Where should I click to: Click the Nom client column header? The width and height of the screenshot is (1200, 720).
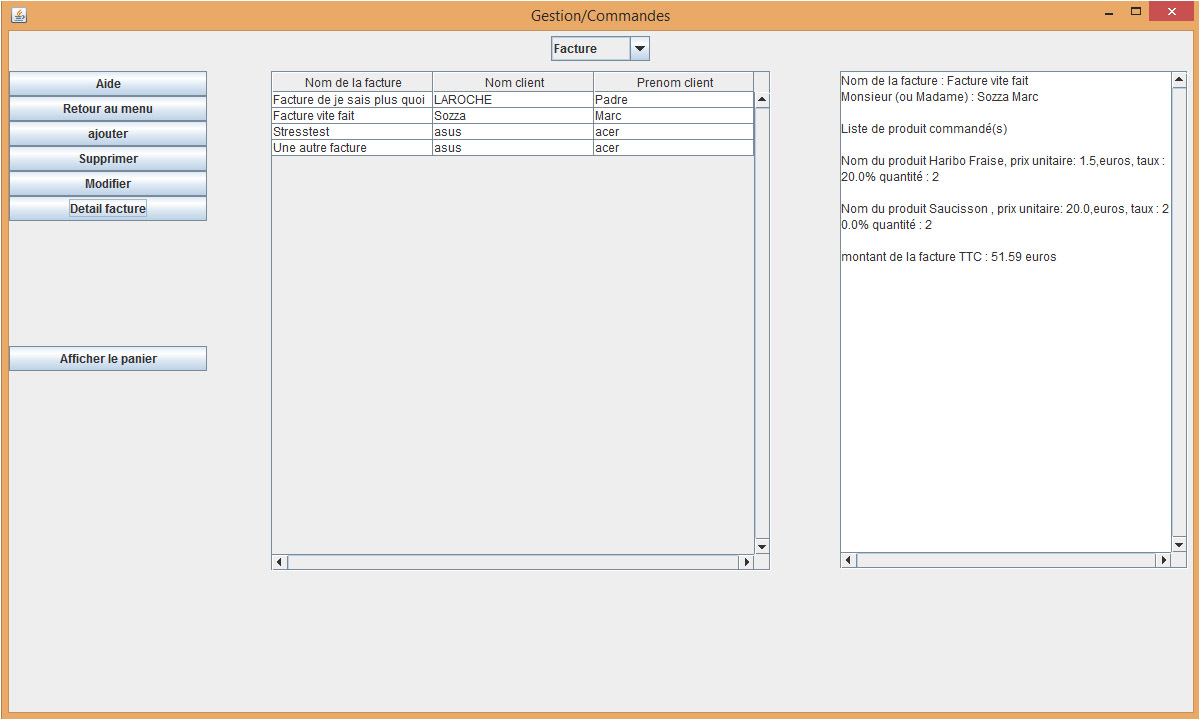(513, 83)
